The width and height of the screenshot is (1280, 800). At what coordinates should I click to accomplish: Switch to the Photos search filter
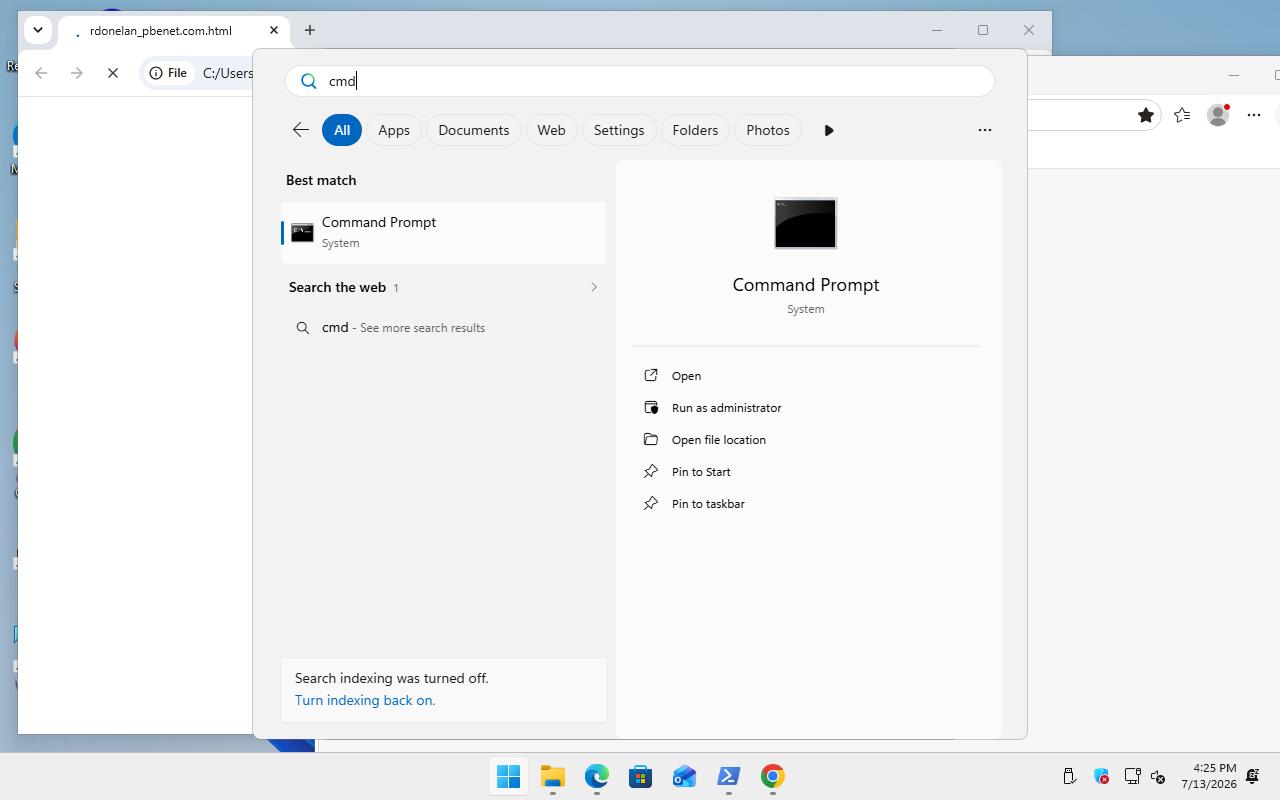pos(768,130)
